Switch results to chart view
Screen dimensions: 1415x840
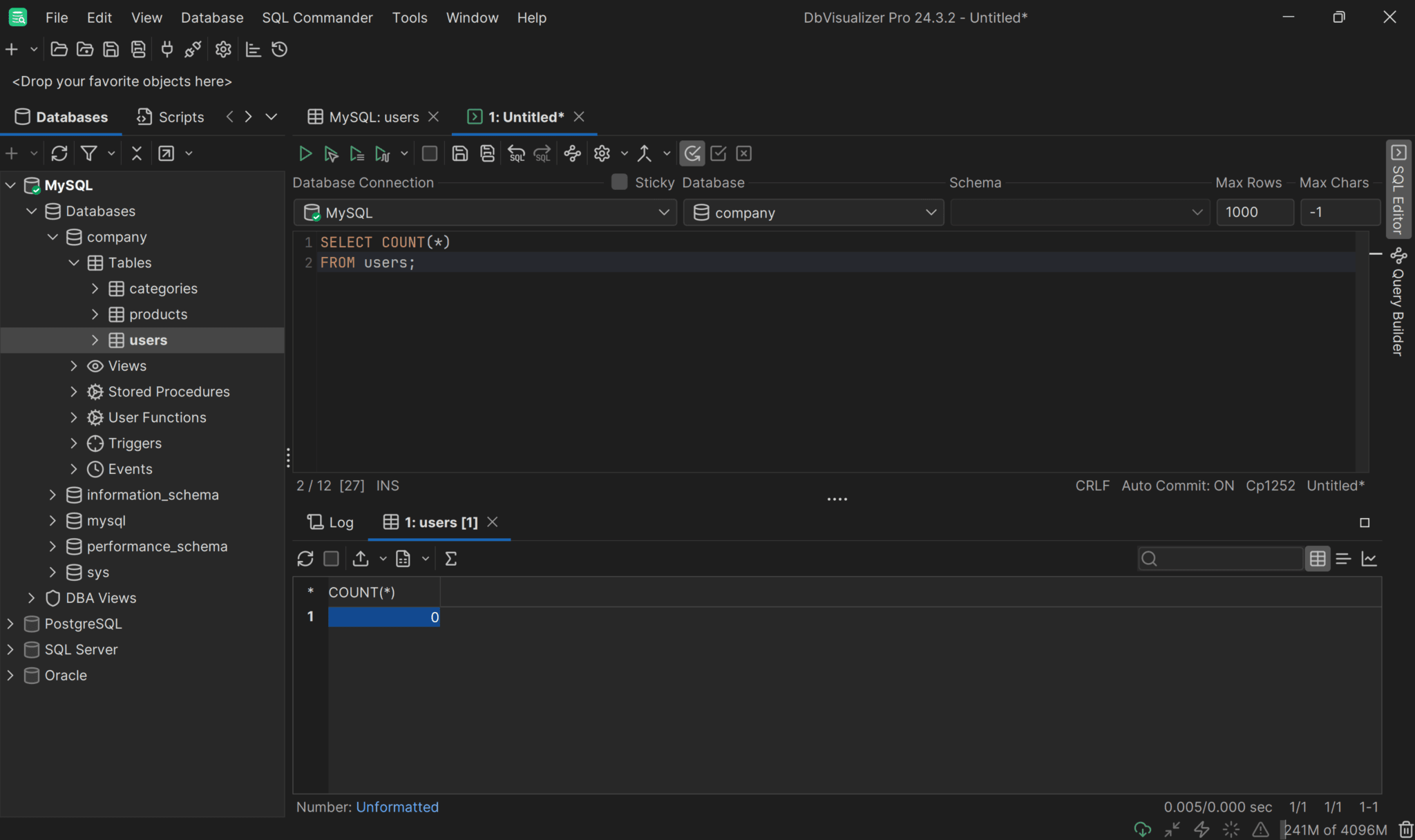(x=1369, y=559)
